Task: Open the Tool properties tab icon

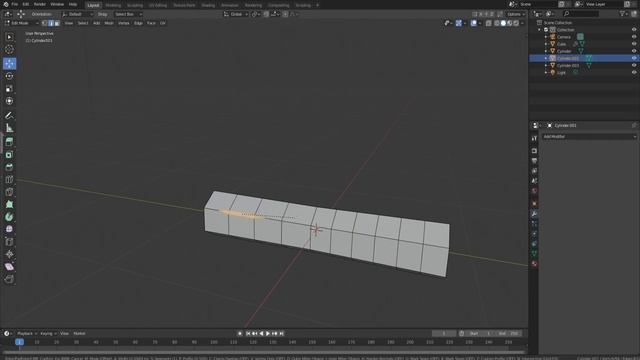Action: (x=534, y=138)
